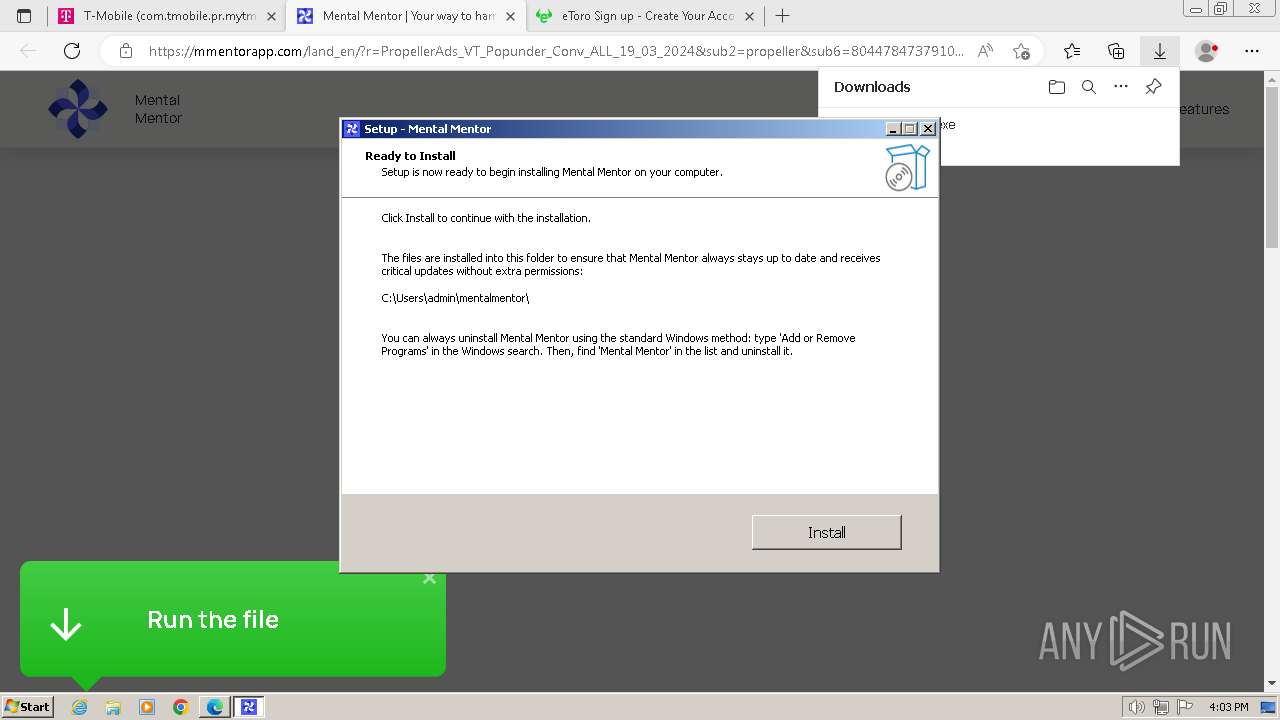This screenshot has height=720, width=1280.
Task: Switch to the eToro Sign up tab
Action: 645,16
